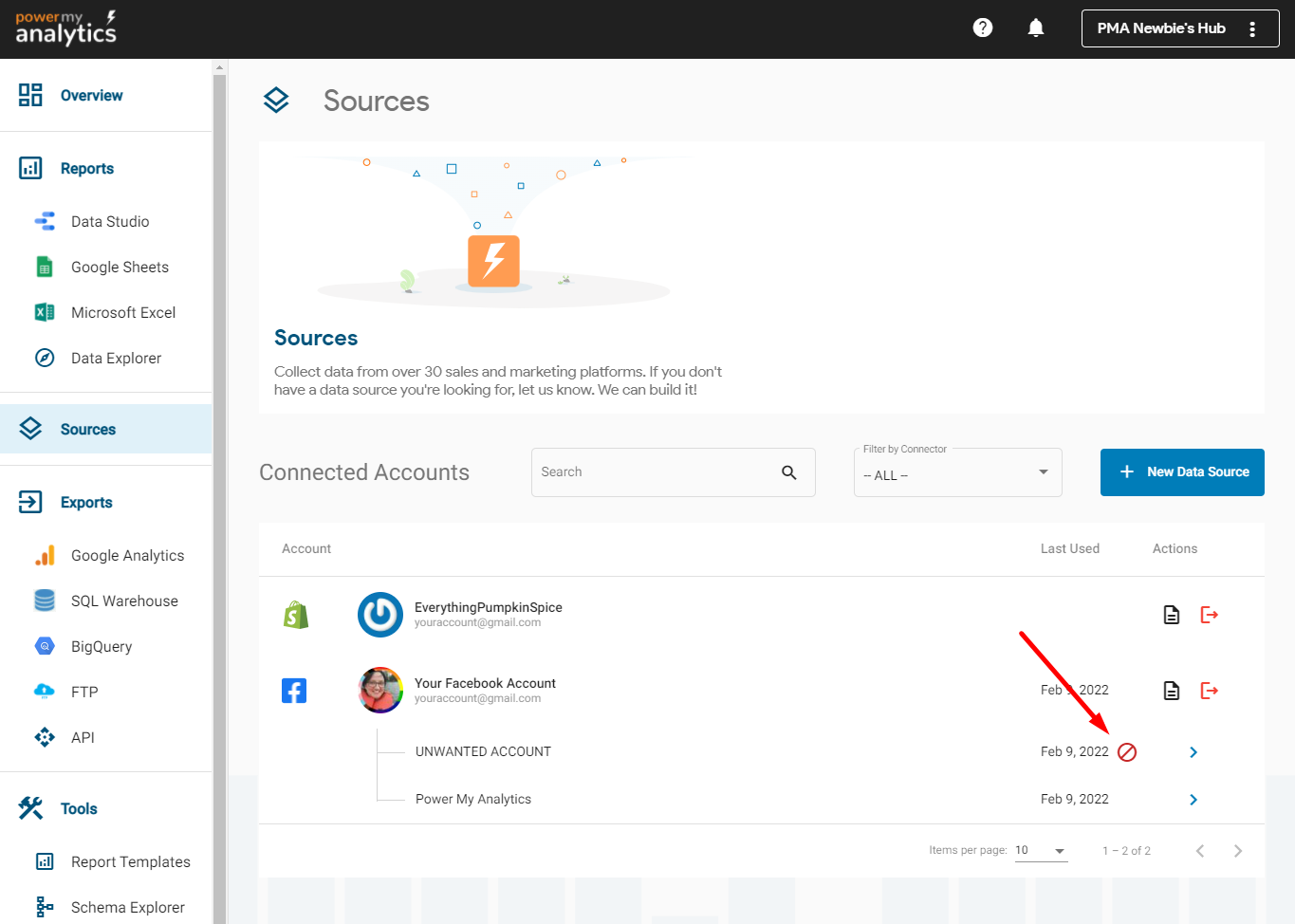The image size is (1295, 924).
Task: Open PMA Newbie's Hub three-dot menu
Action: point(1252,29)
